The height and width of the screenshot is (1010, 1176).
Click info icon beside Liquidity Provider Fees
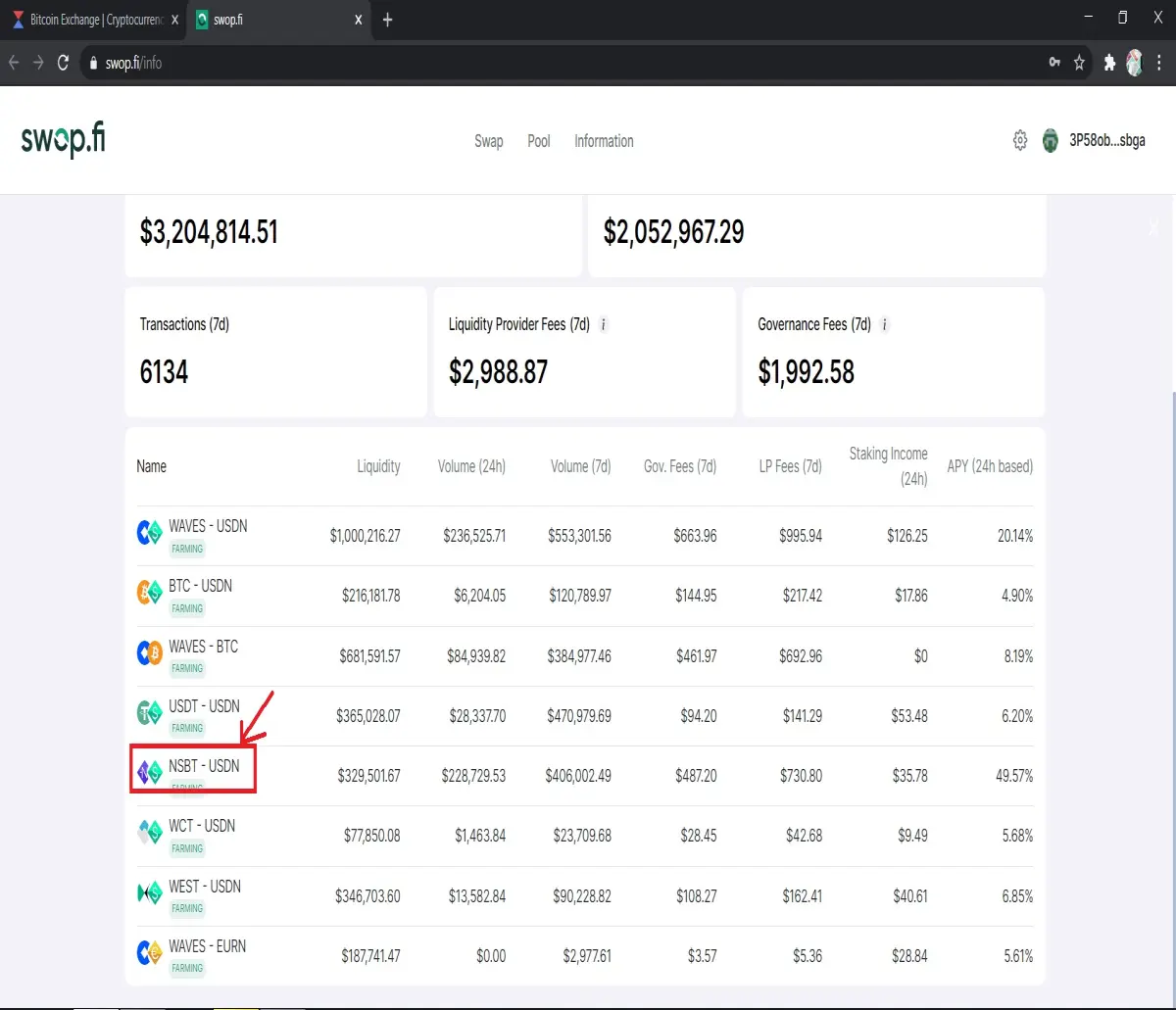[604, 324]
